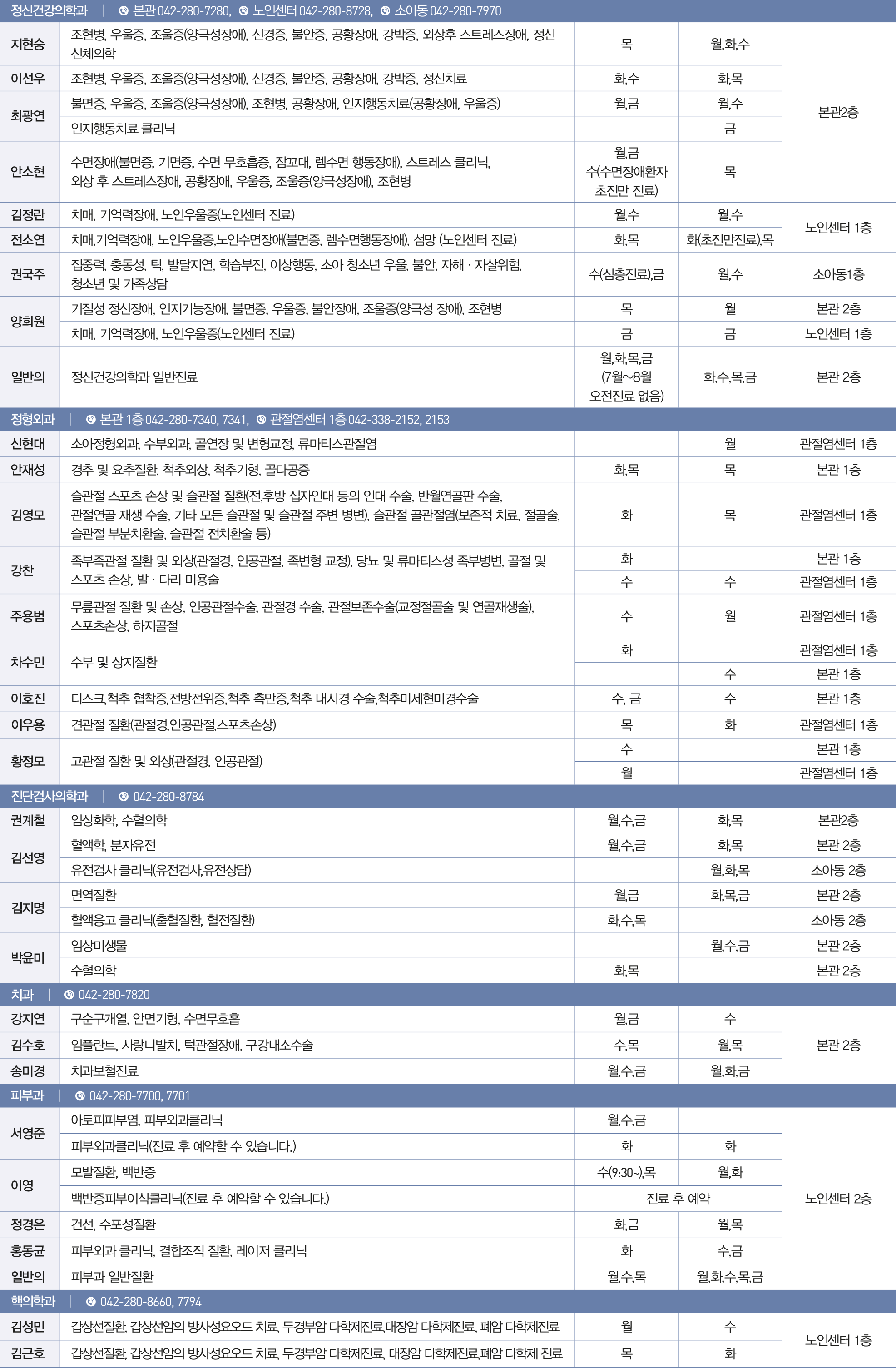Viewport: 896px width, 1368px height.
Task: Click 혈액응고 클리닉 specialty text
Action: click(163, 920)
